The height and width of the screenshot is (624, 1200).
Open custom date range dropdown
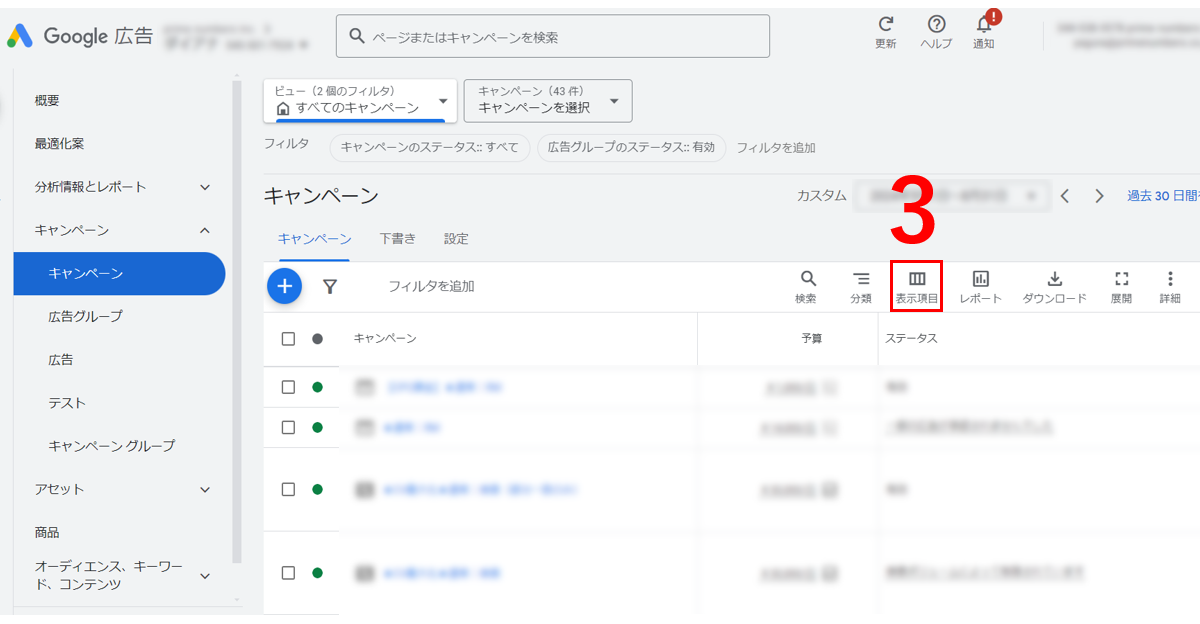click(x=951, y=196)
